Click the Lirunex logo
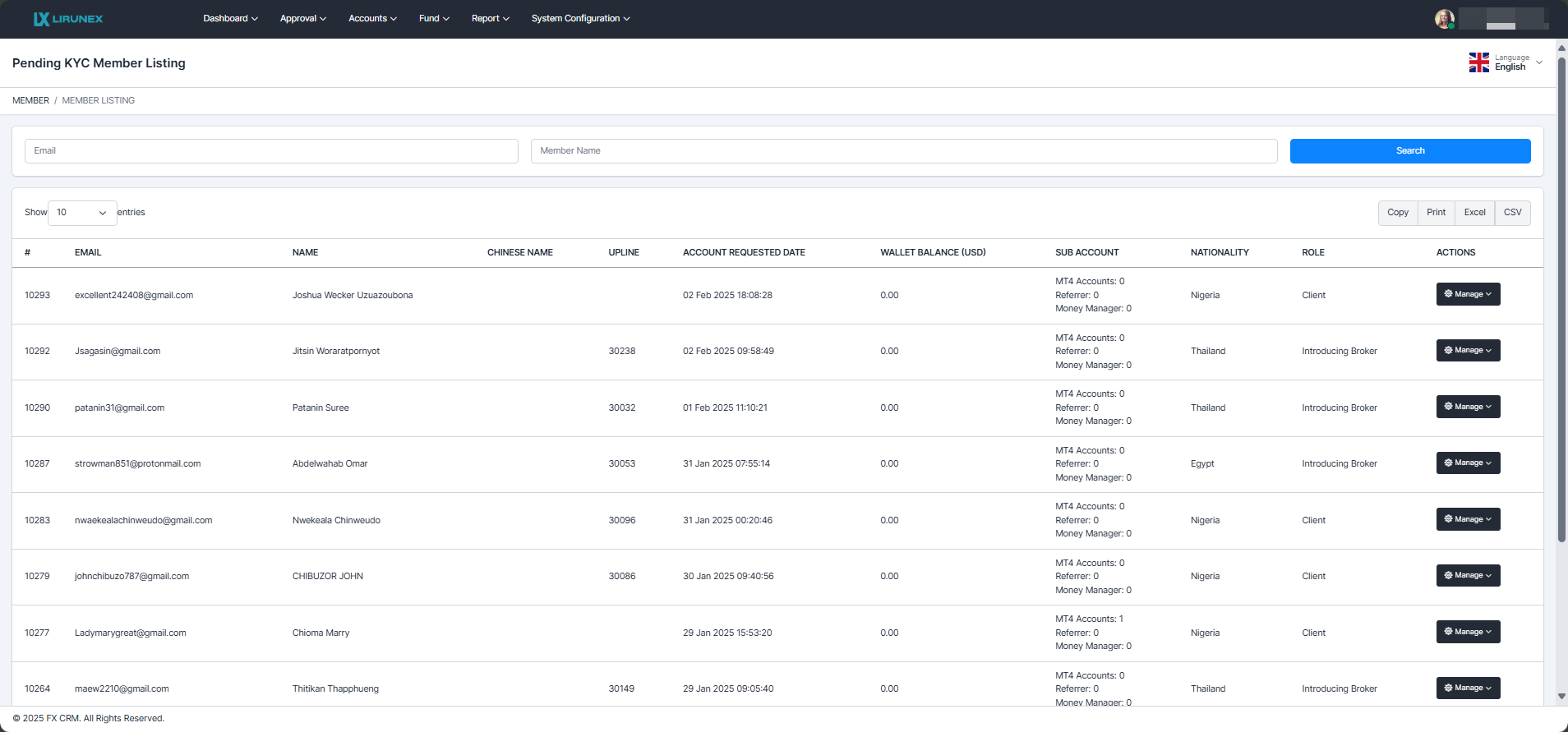The image size is (1568, 732). tap(68, 19)
